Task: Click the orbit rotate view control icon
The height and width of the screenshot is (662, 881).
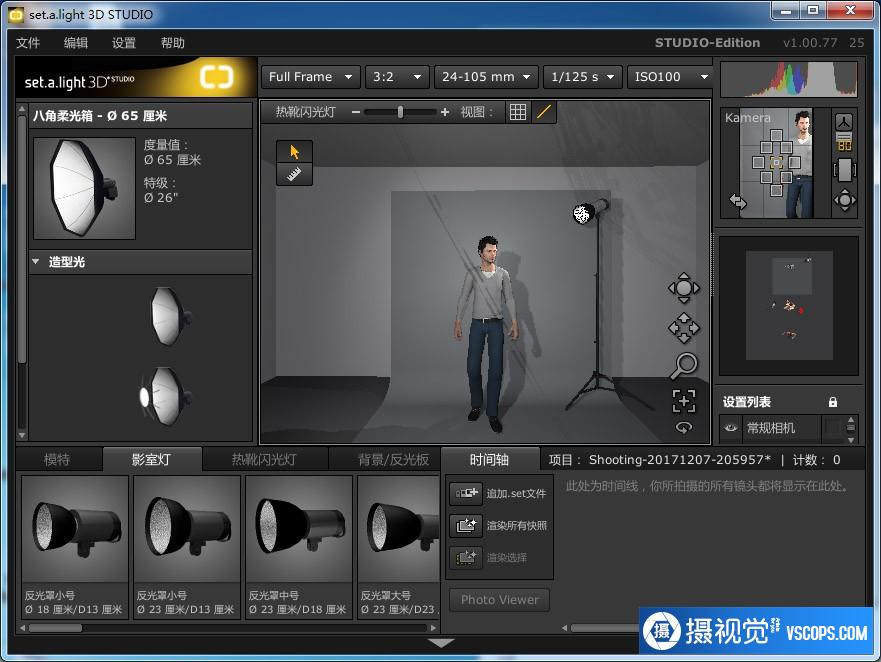Action: tap(684, 289)
